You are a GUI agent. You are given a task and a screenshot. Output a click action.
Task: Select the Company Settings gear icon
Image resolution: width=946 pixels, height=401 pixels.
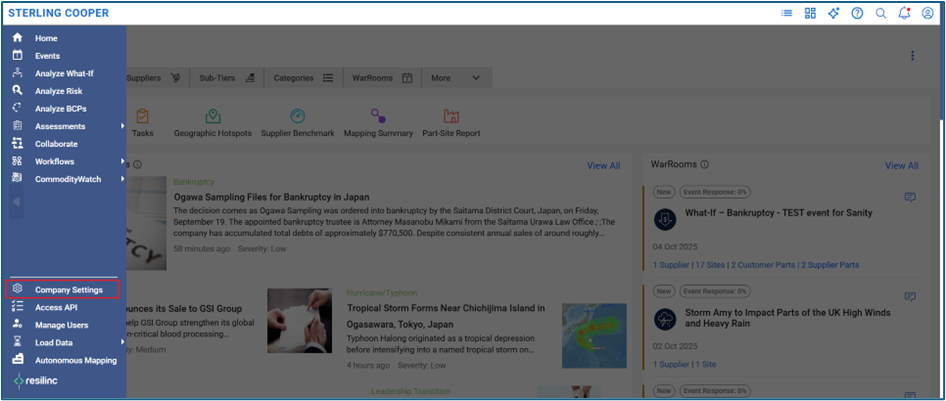tap(17, 289)
